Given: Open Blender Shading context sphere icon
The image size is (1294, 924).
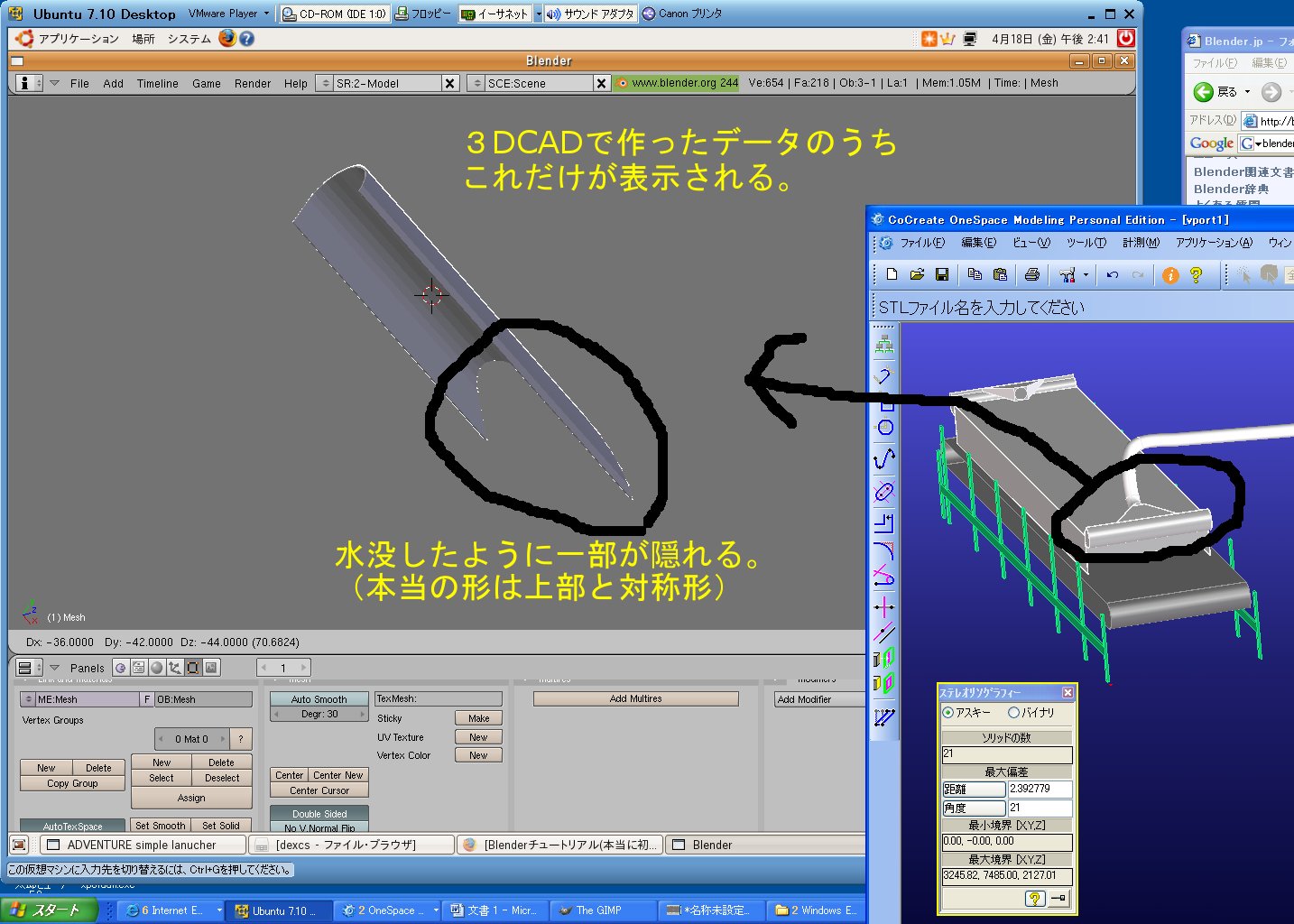Looking at the screenshot, I should (157, 668).
